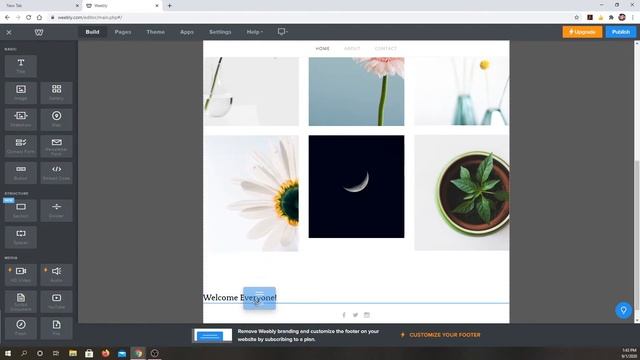
Task: Click CUSTOMIZE YOUR FOOTER link
Action: 445,335
